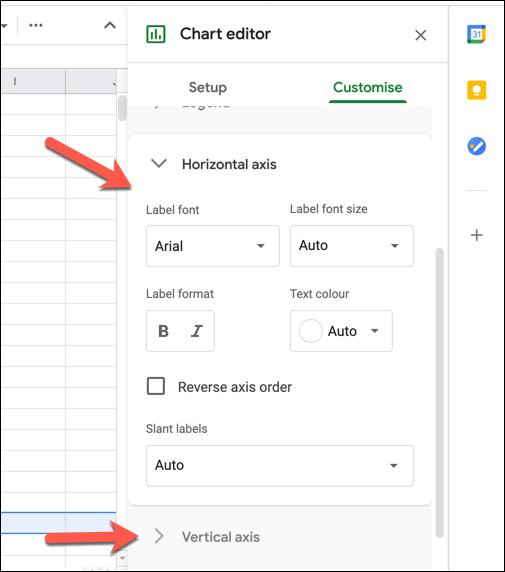Collapse toolbar with the up caret
Image resolution: width=505 pixels, height=572 pixels.
point(110,25)
